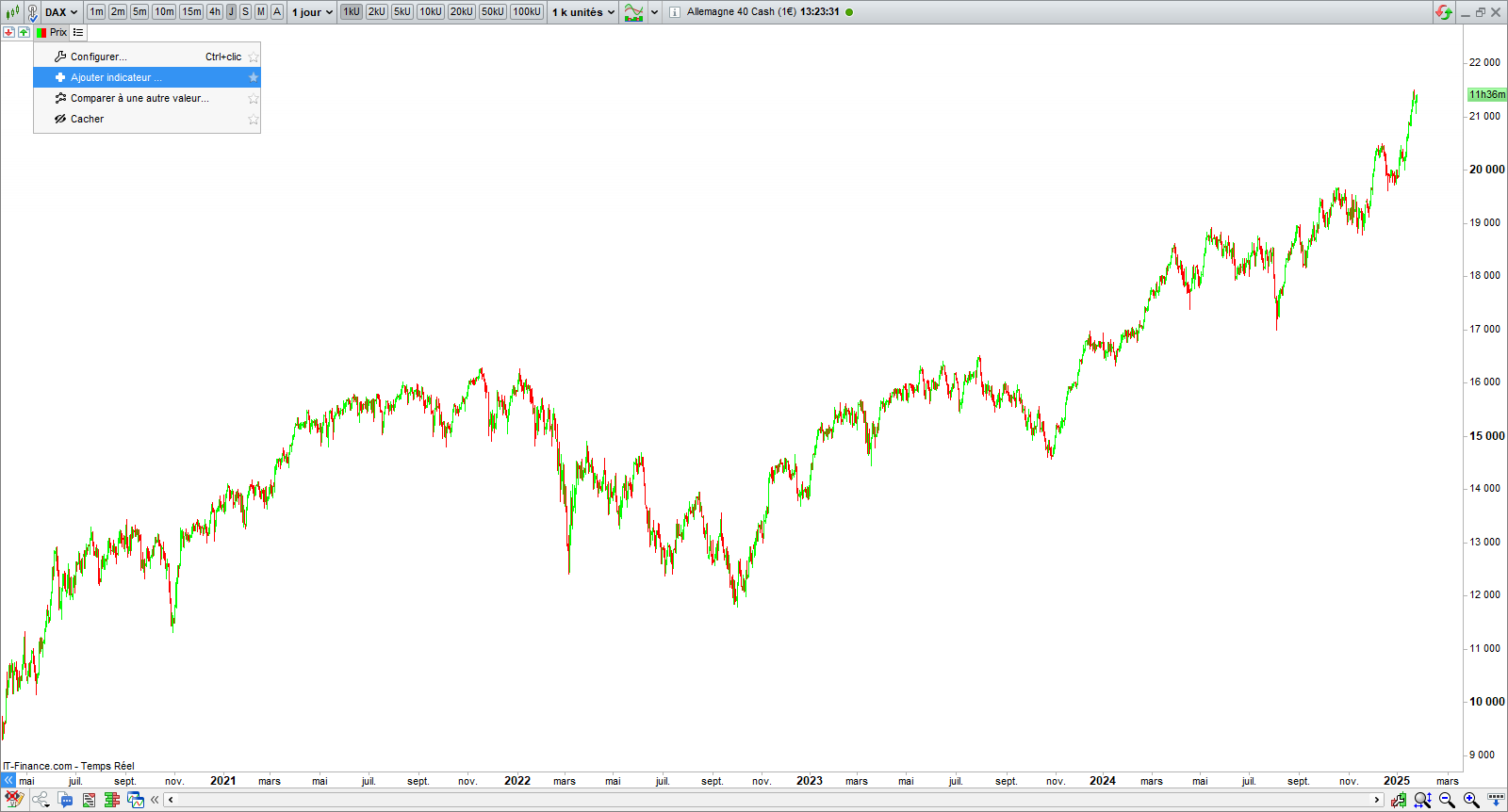Click 'Ajouter indicateur ...' in the menu
This screenshot has width=1508, height=812.
pos(116,77)
